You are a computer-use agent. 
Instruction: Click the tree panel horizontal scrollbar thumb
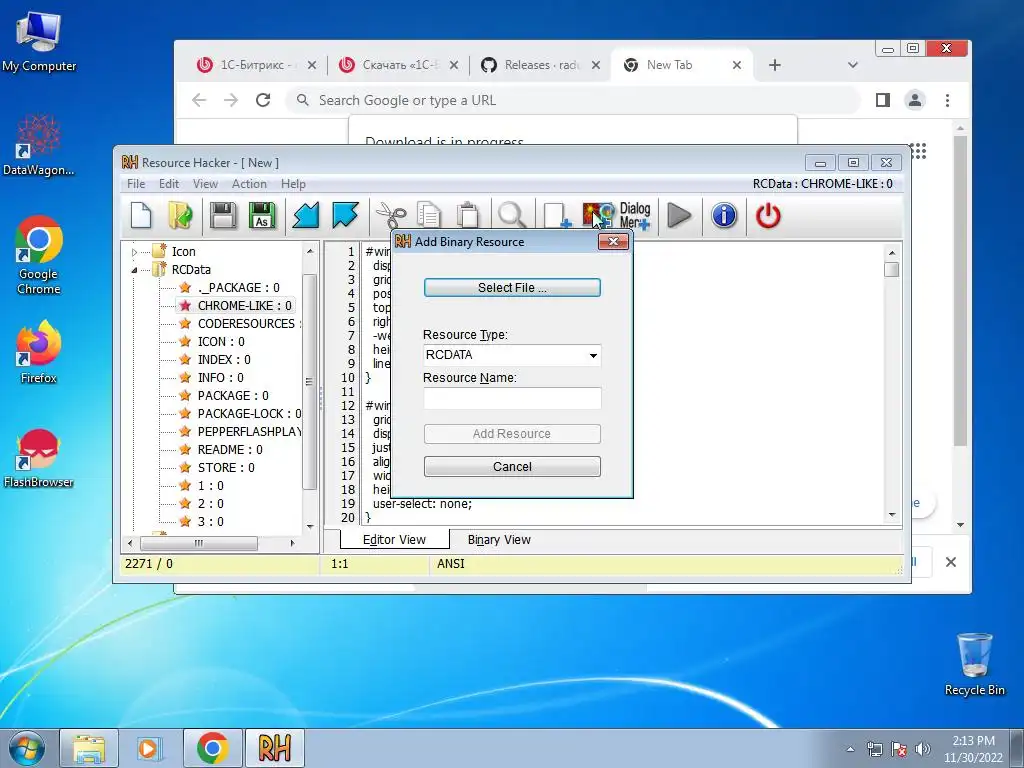pos(199,543)
